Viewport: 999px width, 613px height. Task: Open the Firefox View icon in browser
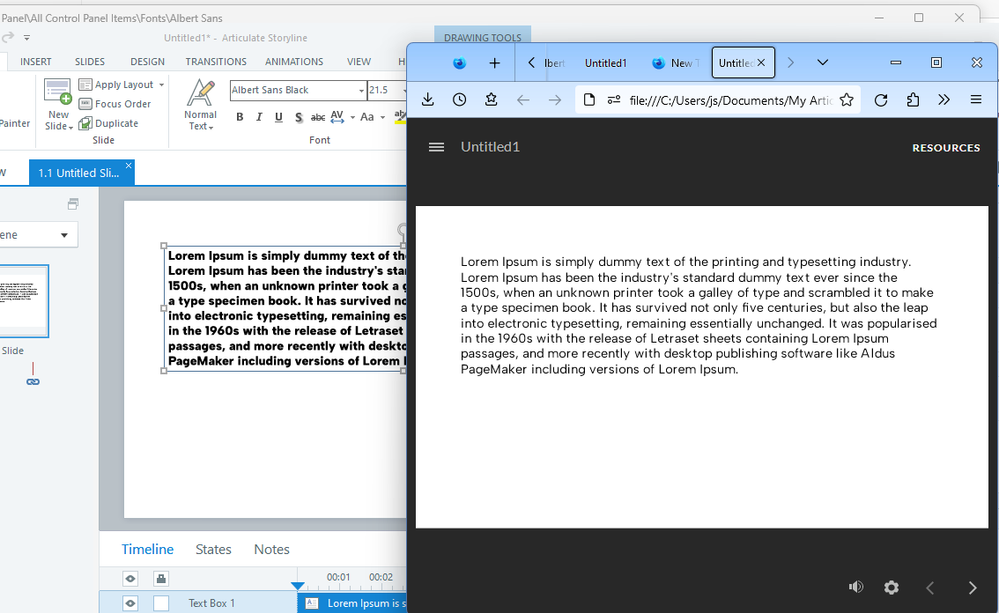coord(459,63)
